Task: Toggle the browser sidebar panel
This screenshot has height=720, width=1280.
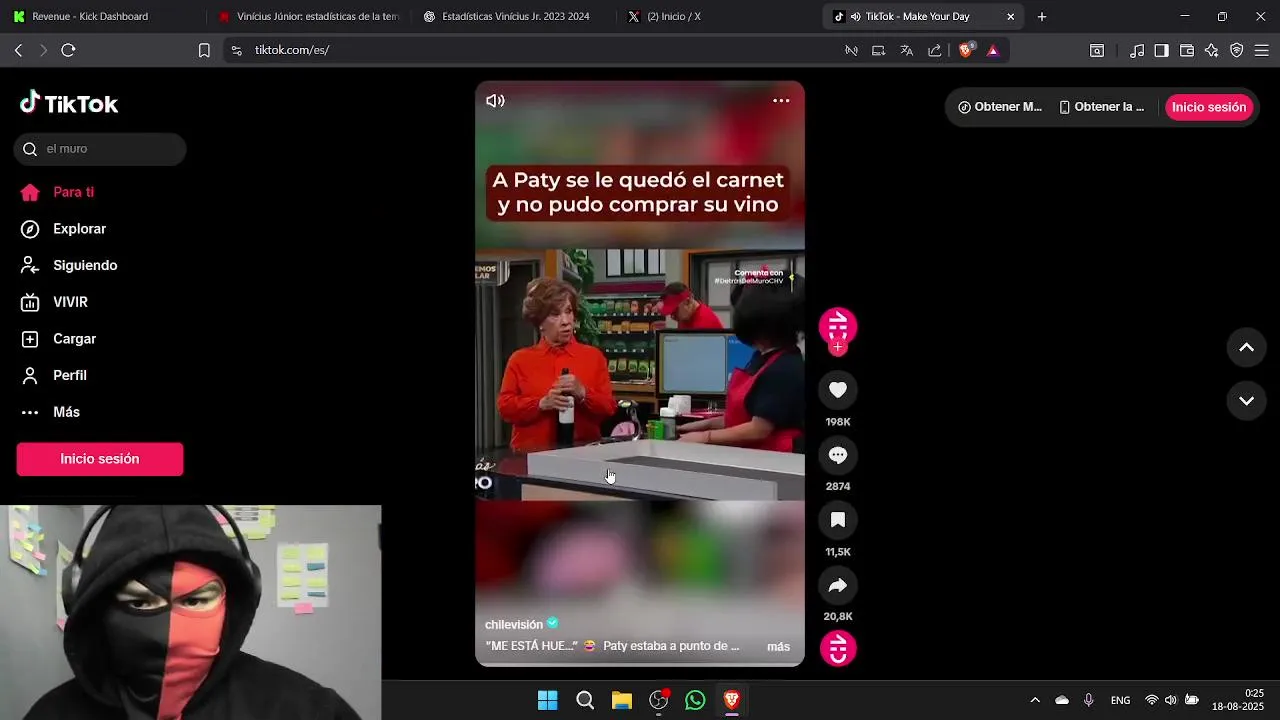Action: pyautogui.click(x=1161, y=50)
